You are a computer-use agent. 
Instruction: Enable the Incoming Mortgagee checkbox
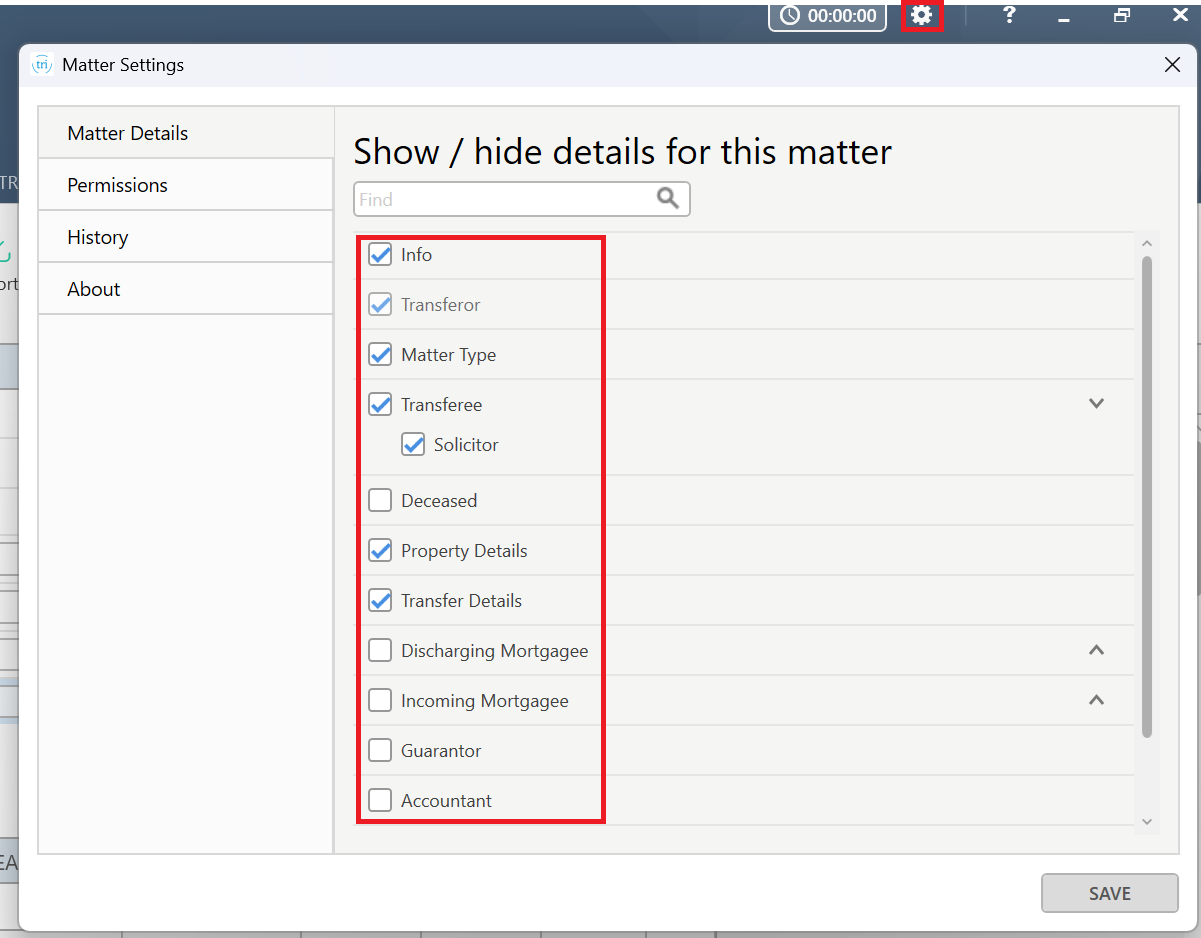pos(380,700)
